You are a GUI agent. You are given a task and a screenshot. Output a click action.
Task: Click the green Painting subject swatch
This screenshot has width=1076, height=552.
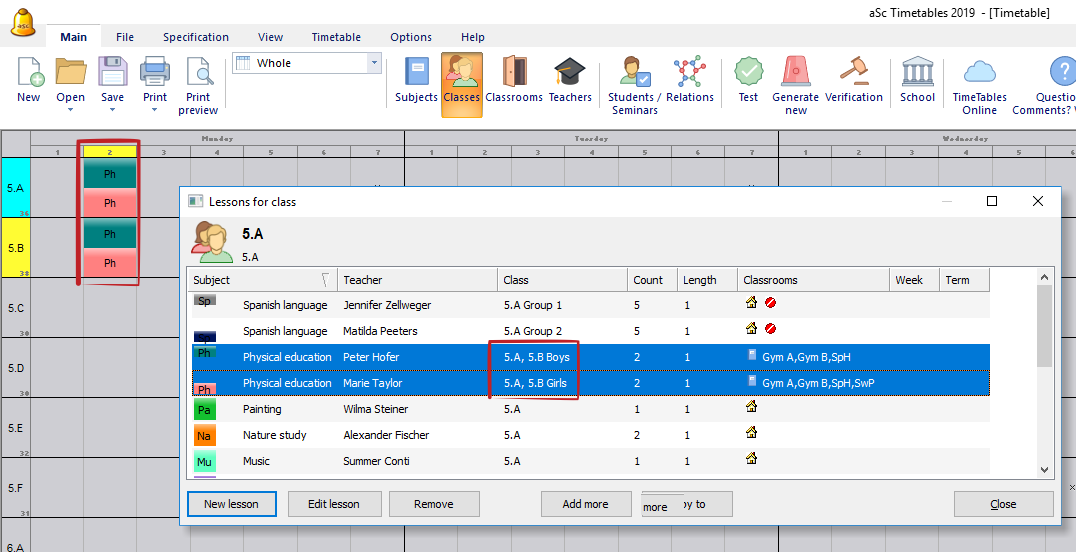point(204,409)
